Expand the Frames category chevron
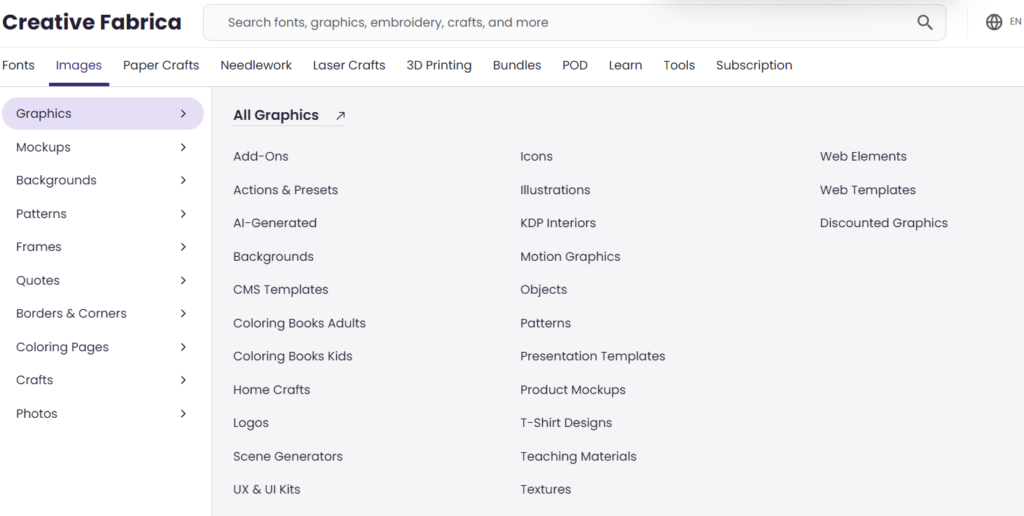 [184, 247]
